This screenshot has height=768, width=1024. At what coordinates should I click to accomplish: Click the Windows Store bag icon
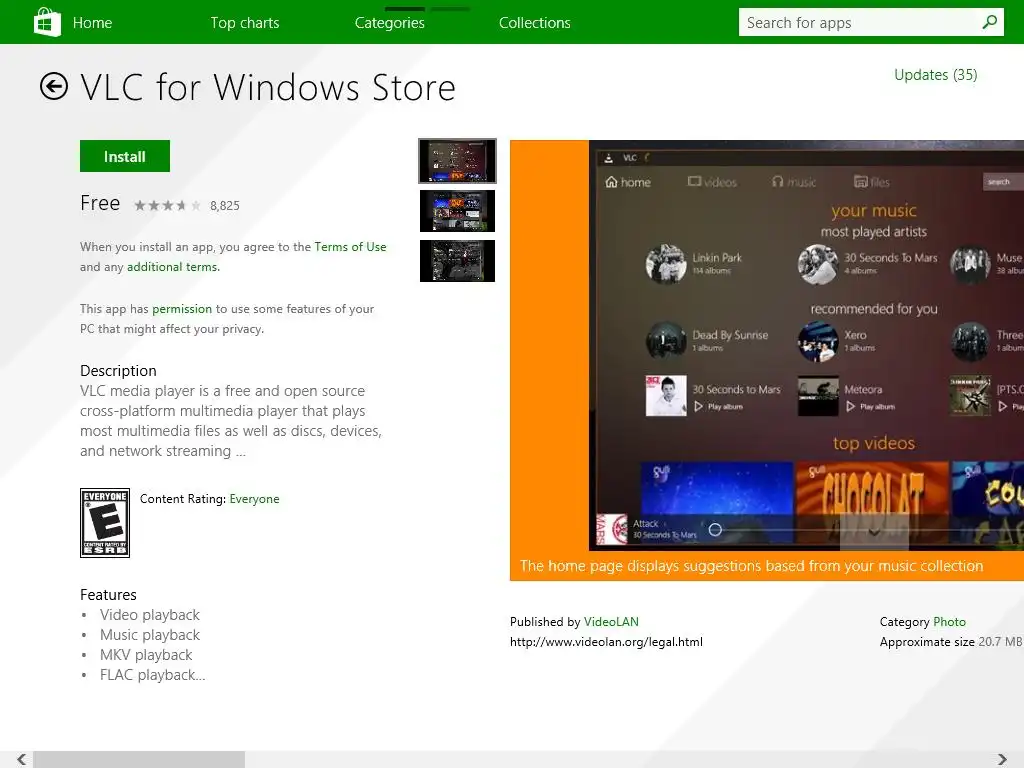(47, 22)
